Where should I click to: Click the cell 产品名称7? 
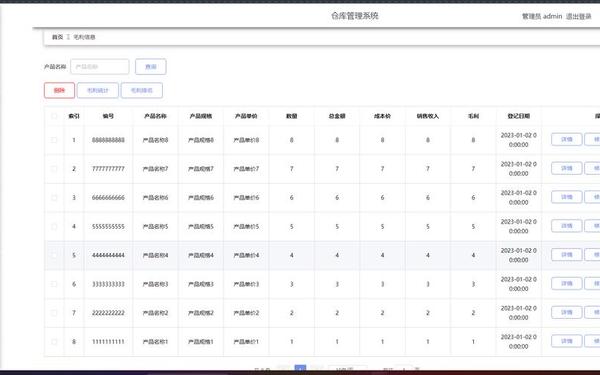155,169
